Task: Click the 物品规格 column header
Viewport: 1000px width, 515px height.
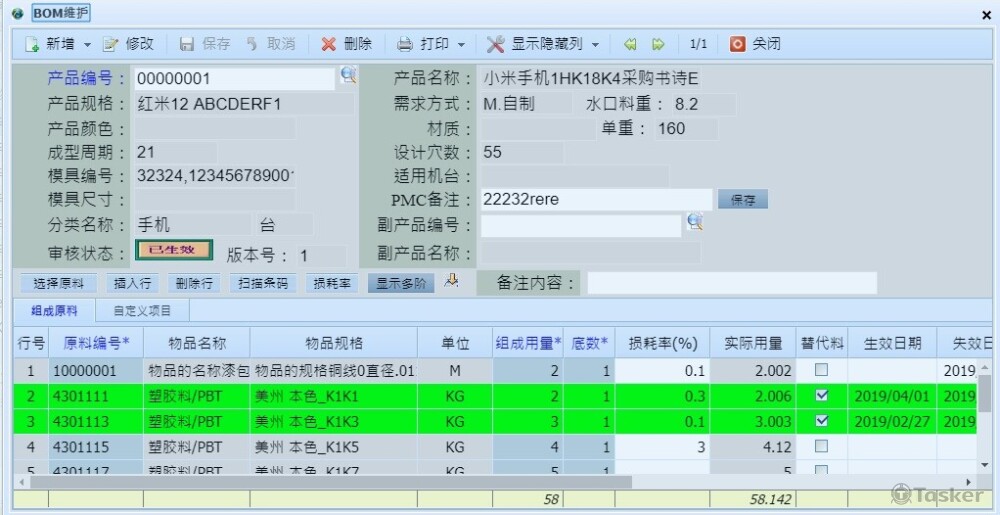Action: pyautogui.click(x=334, y=344)
